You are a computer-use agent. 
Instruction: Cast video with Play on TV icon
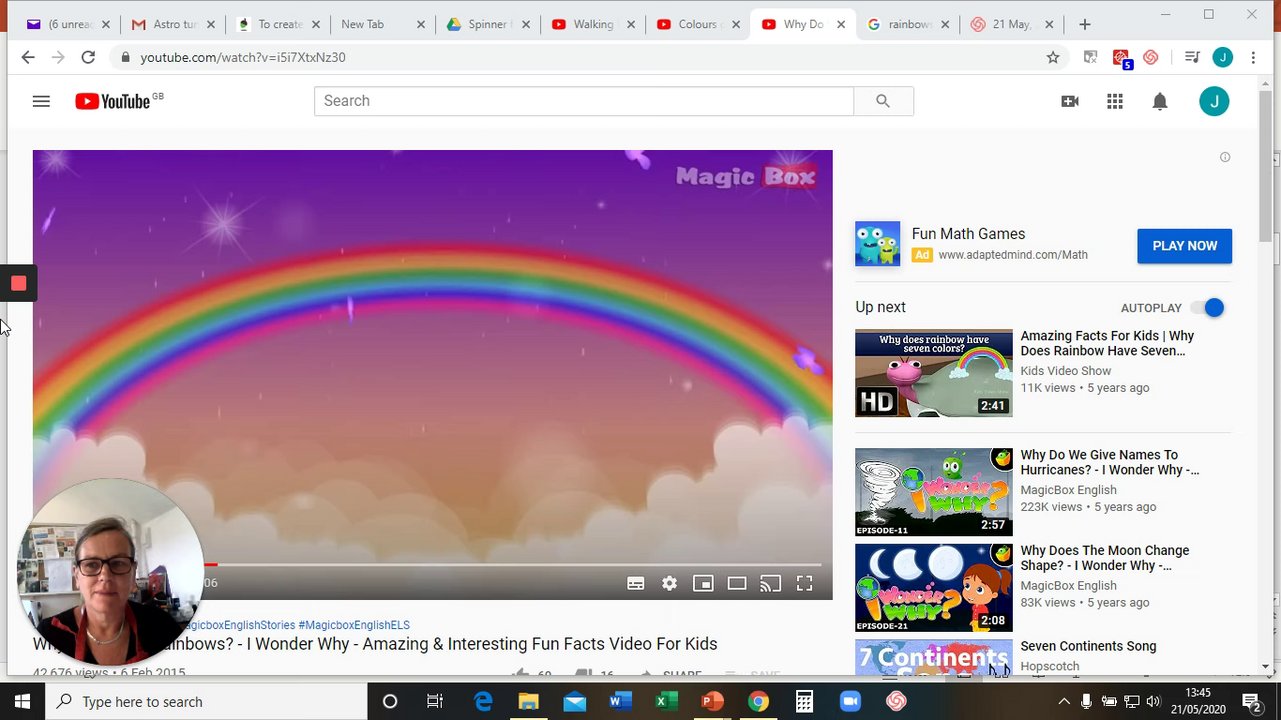[x=770, y=584]
